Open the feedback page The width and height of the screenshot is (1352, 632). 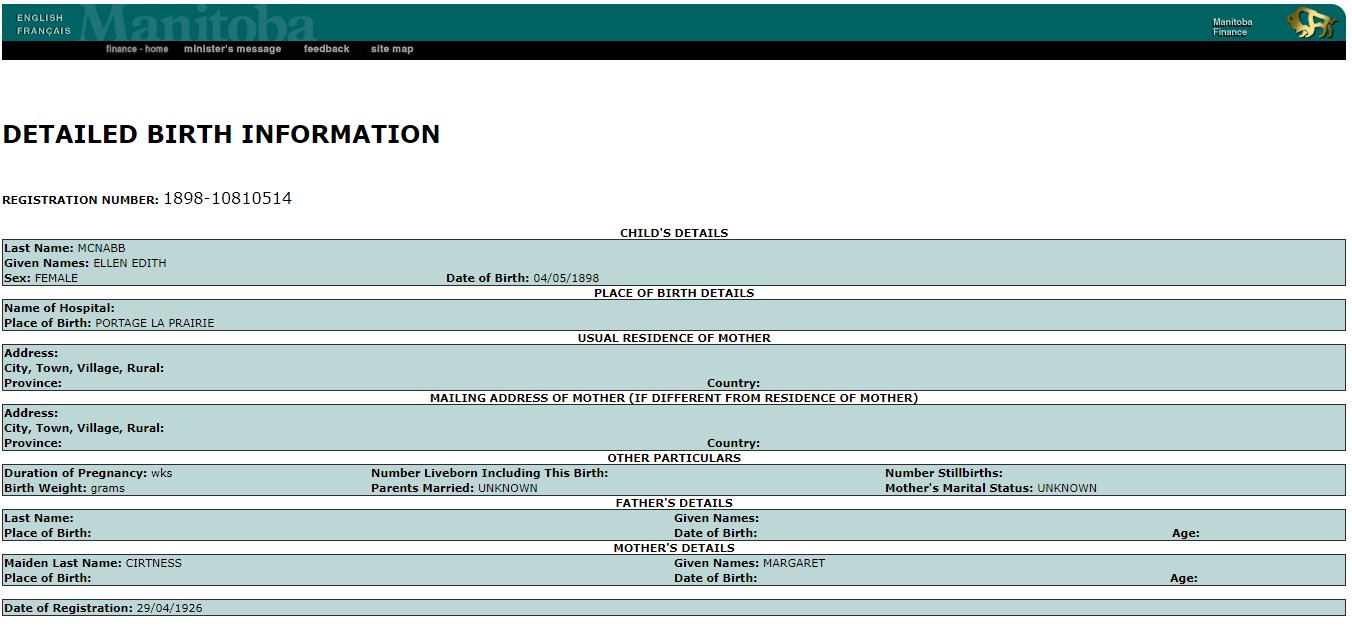(327, 49)
